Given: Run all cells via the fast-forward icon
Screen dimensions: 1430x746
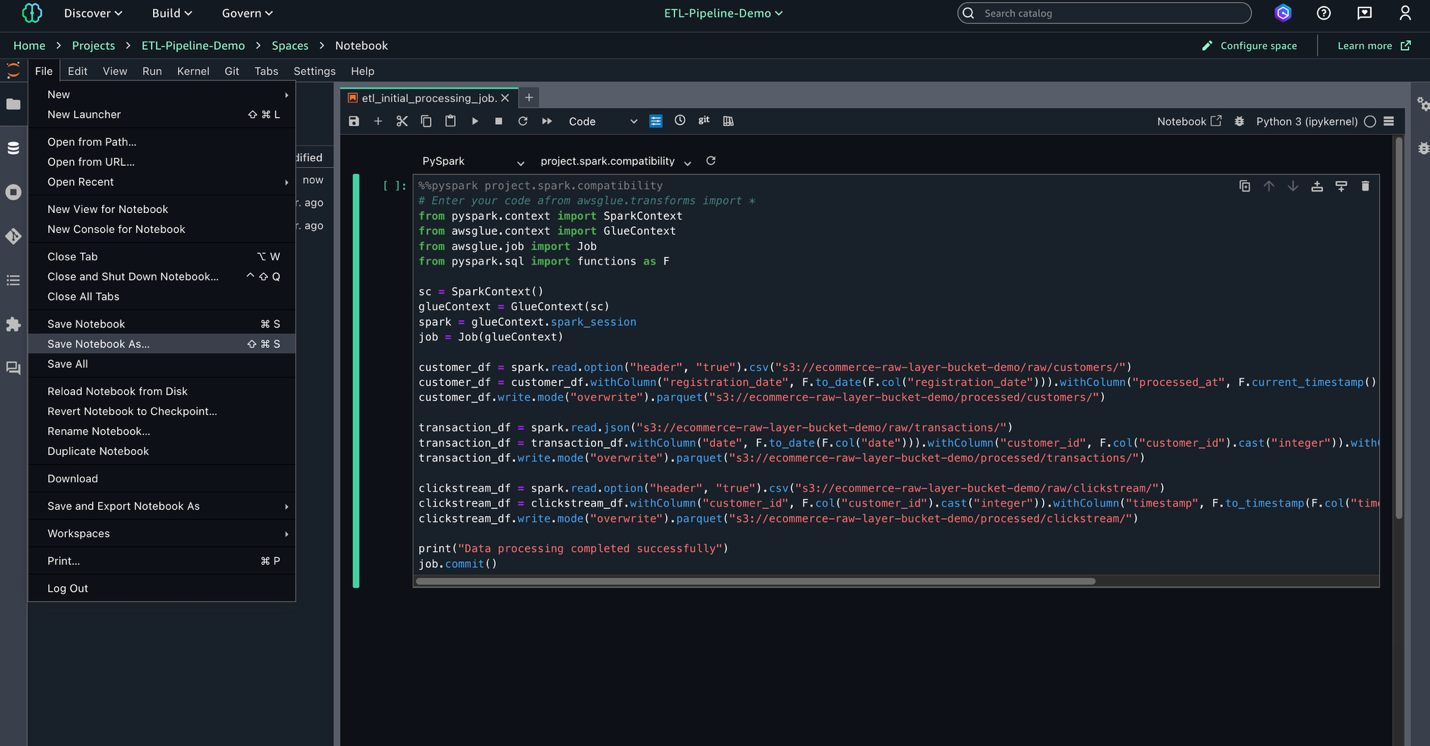Looking at the screenshot, I should coord(546,120).
